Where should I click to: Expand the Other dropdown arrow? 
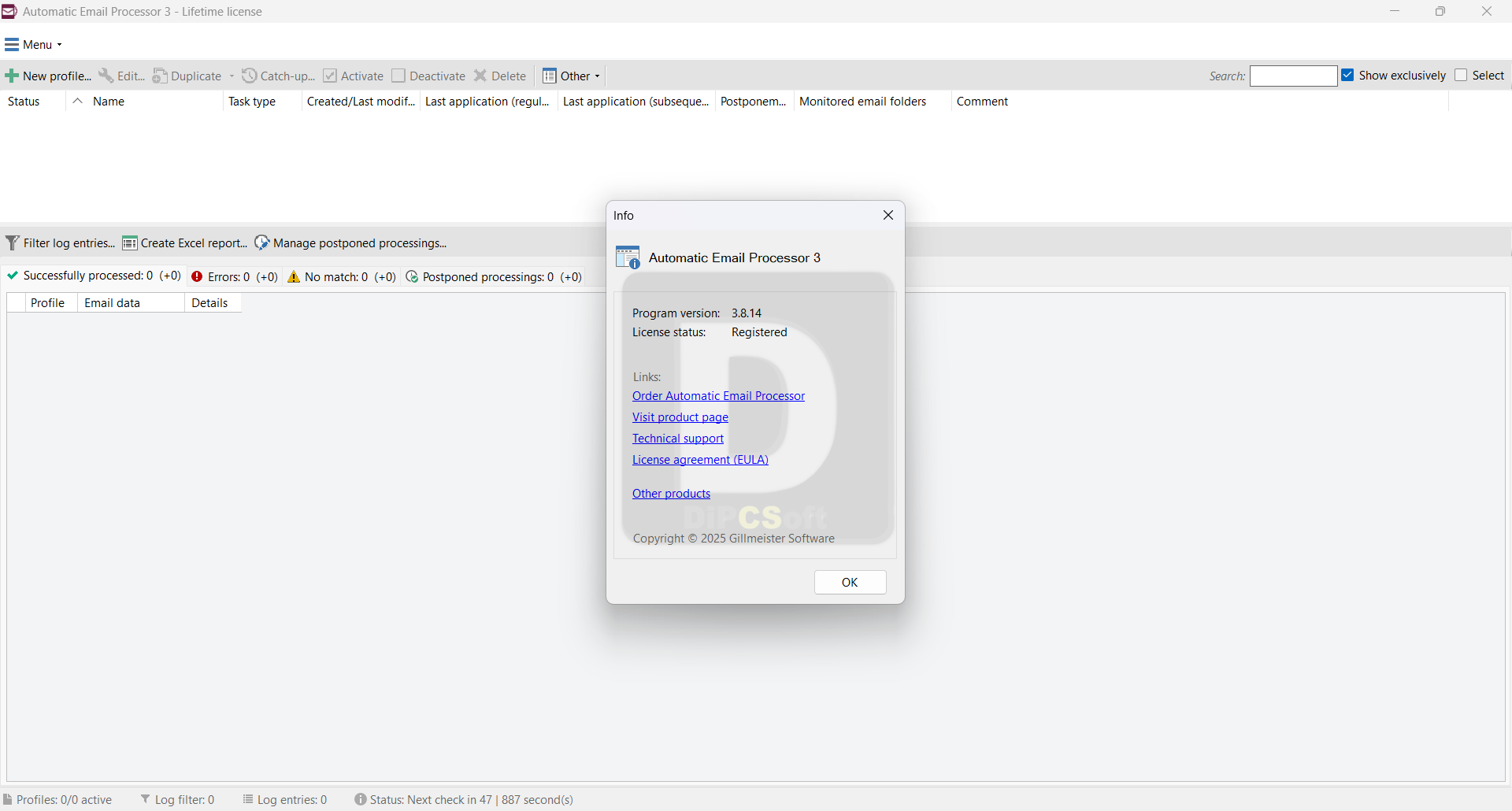tap(598, 76)
